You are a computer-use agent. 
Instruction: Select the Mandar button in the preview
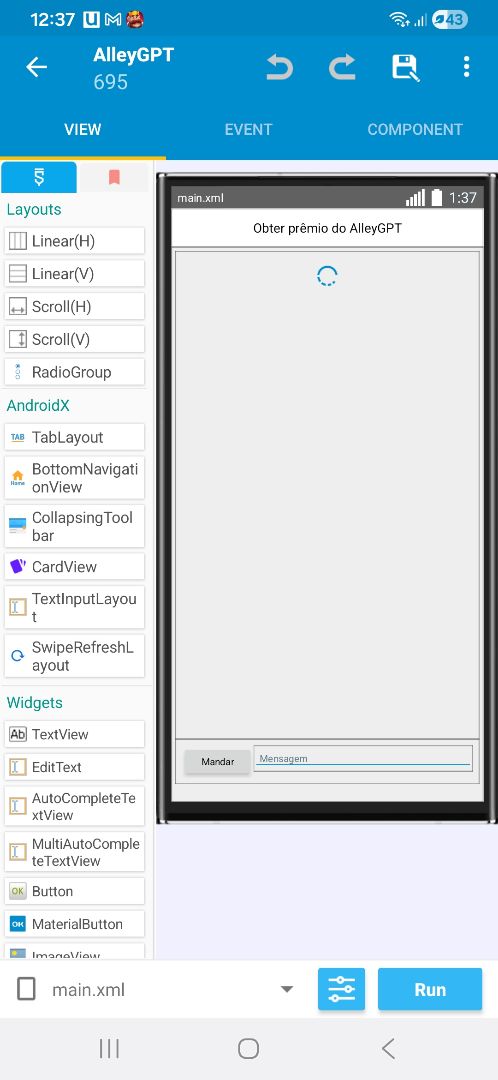[x=218, y=761]
